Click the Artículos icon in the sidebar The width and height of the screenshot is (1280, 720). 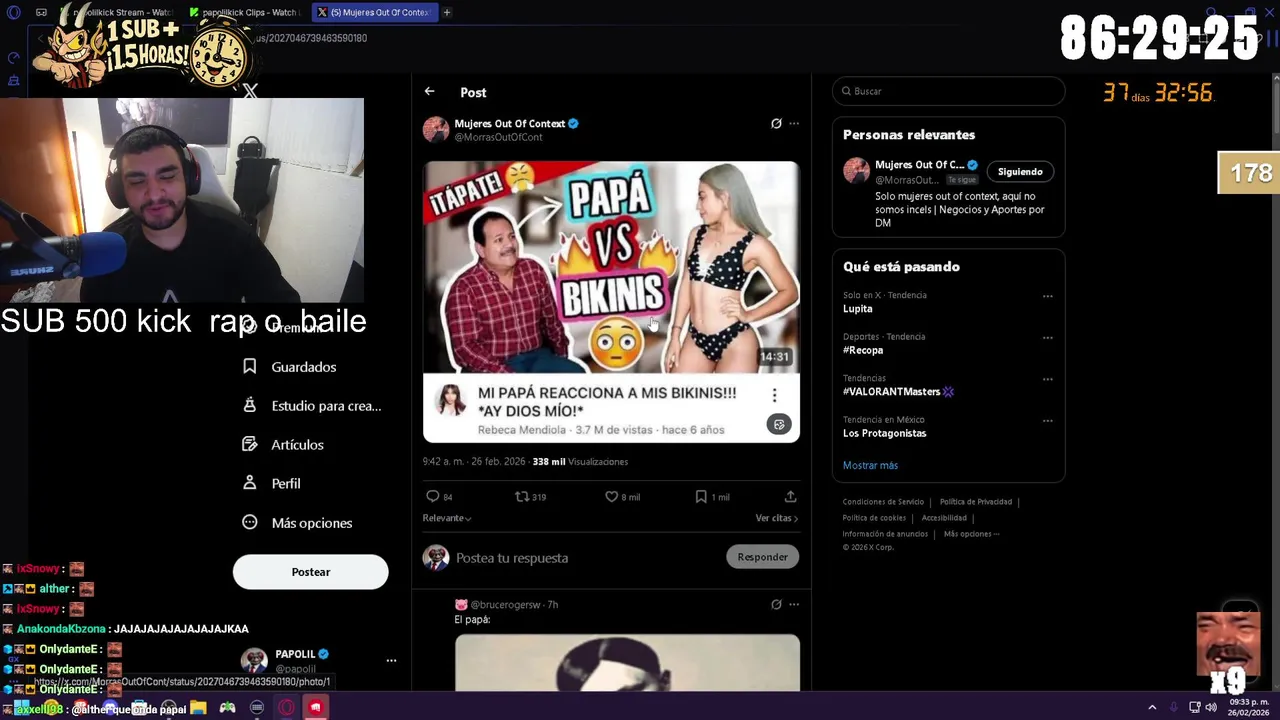(250, 444)
